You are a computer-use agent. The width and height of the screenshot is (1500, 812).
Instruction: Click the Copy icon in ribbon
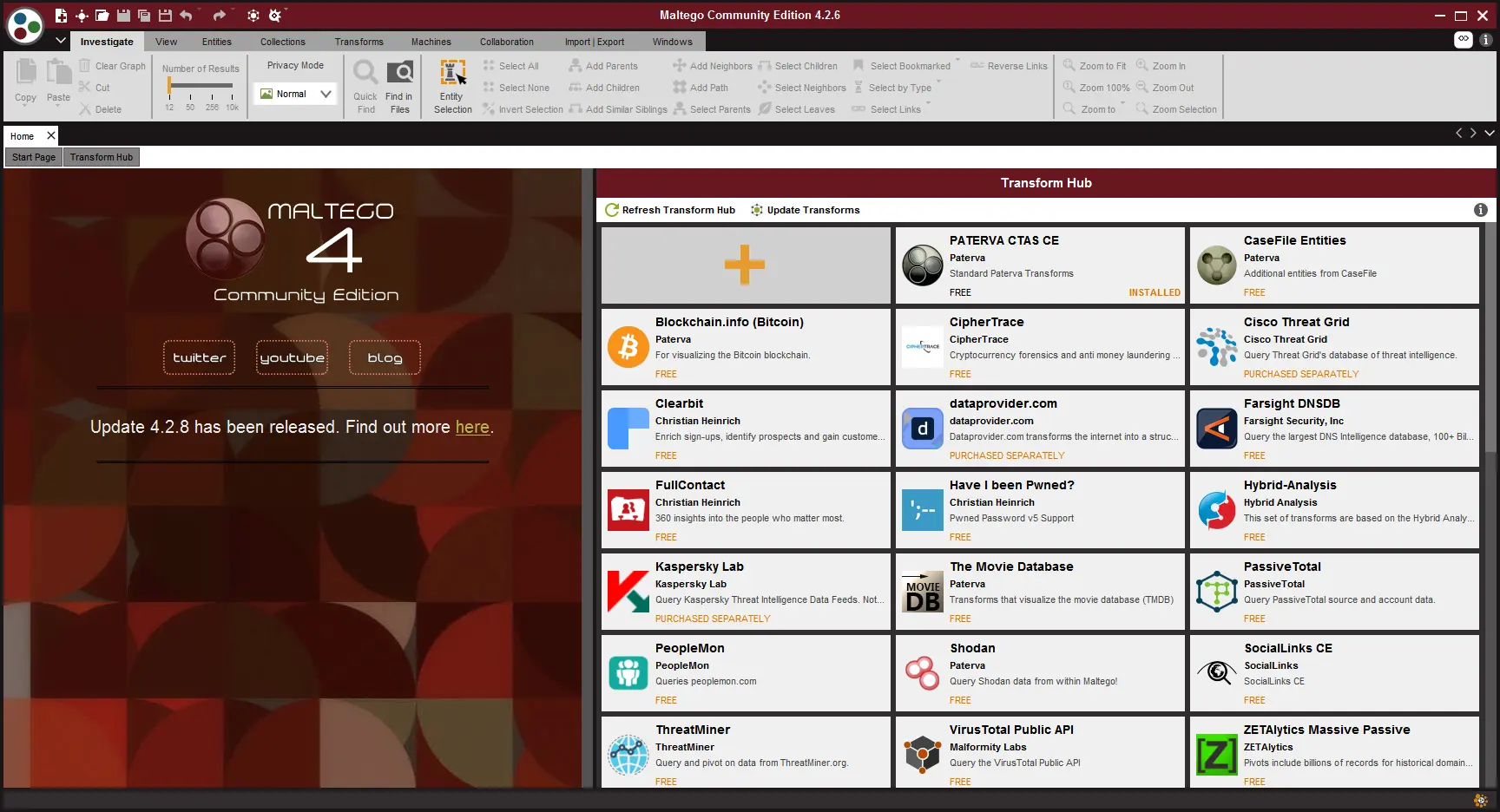click(26, 72)
